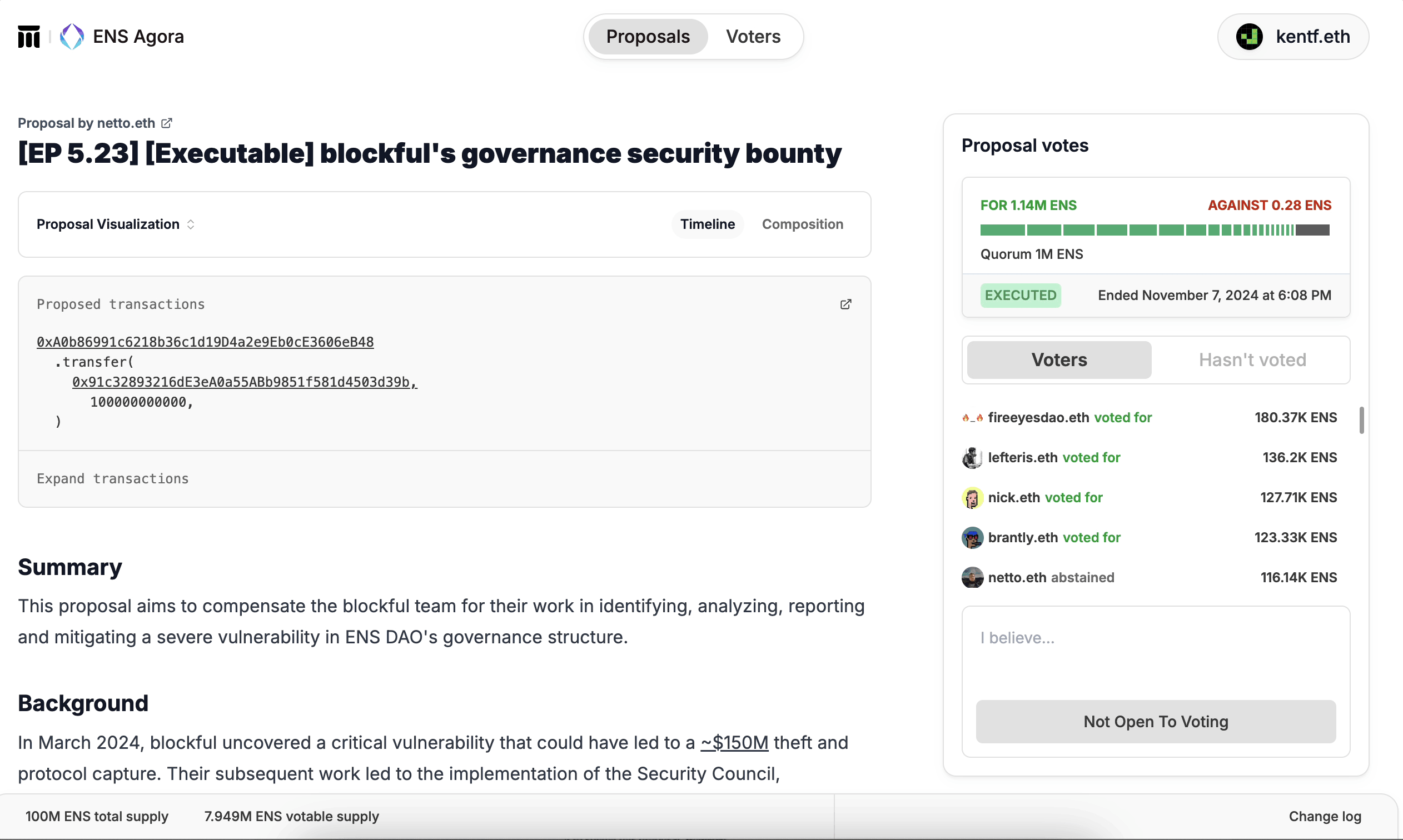Image resolution: width=1403 pixels, height=840 pixels.
Task: Select the Composition view tab
Action: (802, 224)
